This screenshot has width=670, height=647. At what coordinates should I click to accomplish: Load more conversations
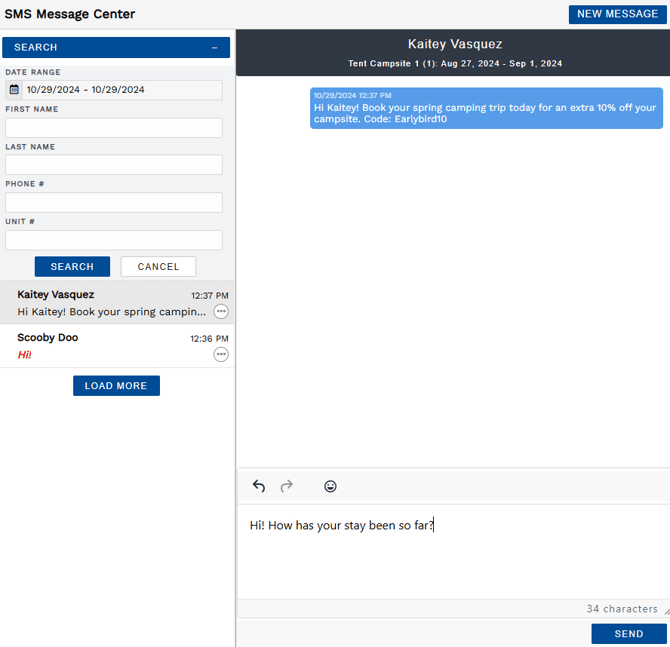116,386
